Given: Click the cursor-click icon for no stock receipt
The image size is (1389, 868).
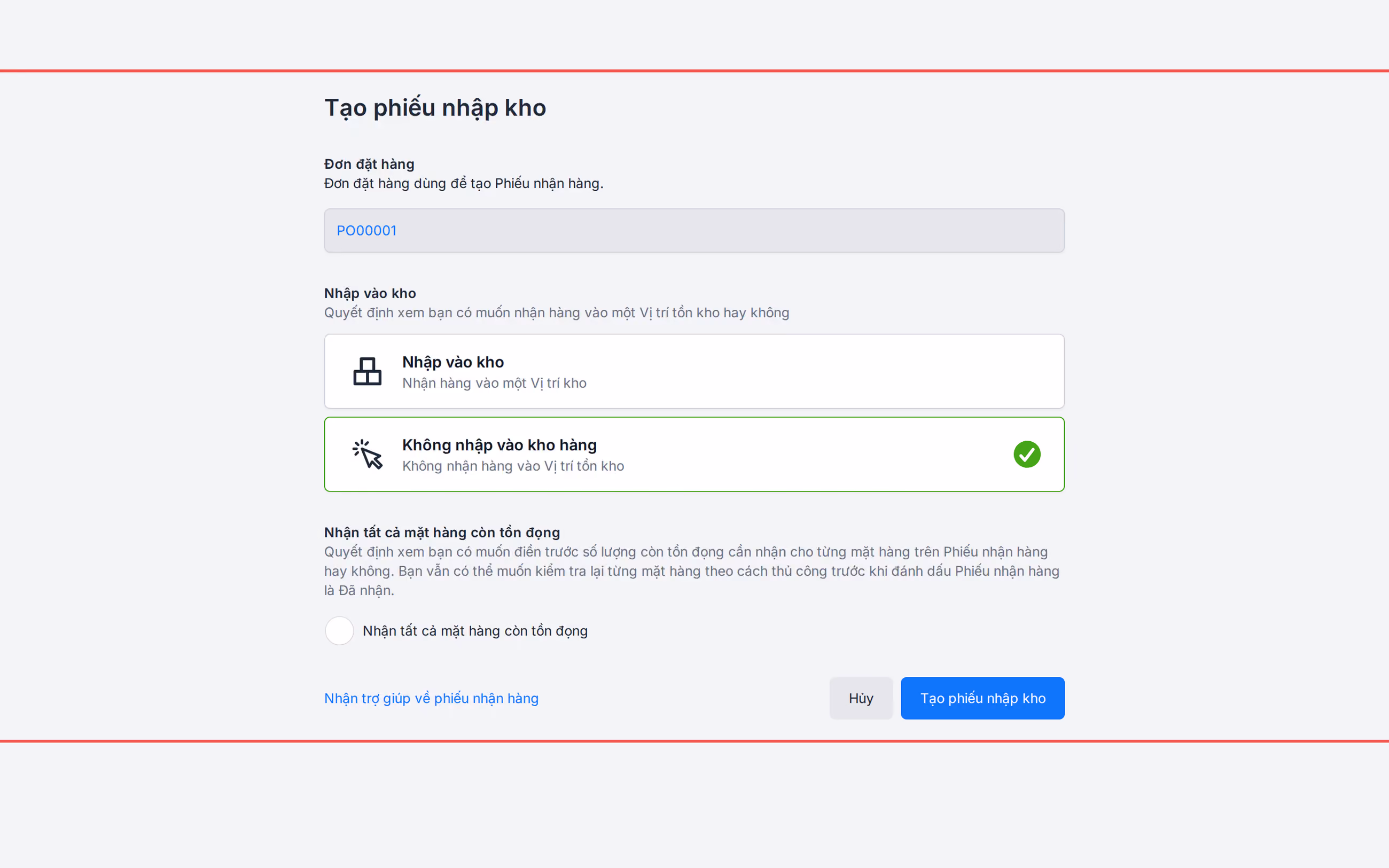Looking at the screenshot, I should 368,454.
